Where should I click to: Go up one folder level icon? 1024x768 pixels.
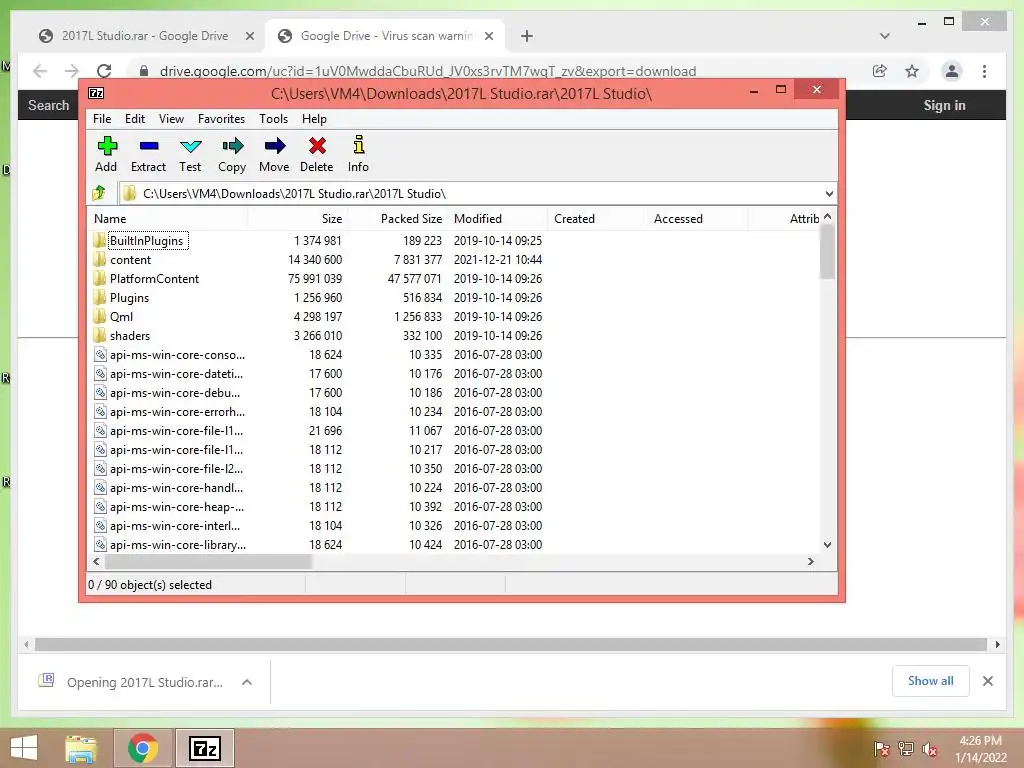tap(99, 193)
